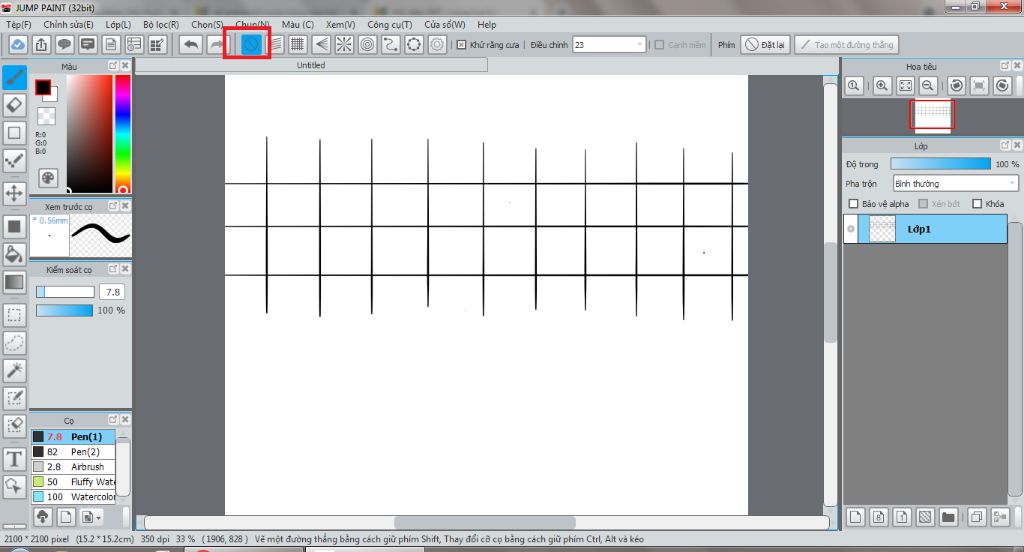1024x552 pixels.
Task: Enable the vanishing point snap guide
Action: point(321,44)
